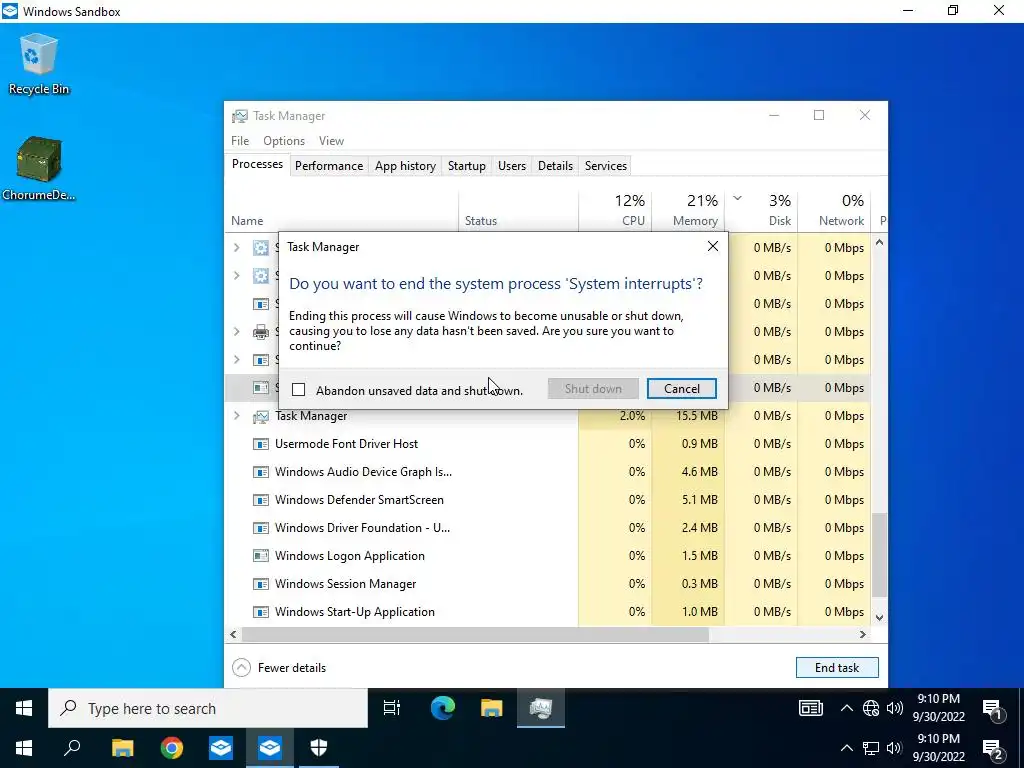The height and width of the screenshot is (768, 1024).
Task: Click the Windows Audio Device Graph process icon
Action: click(261, 472)
